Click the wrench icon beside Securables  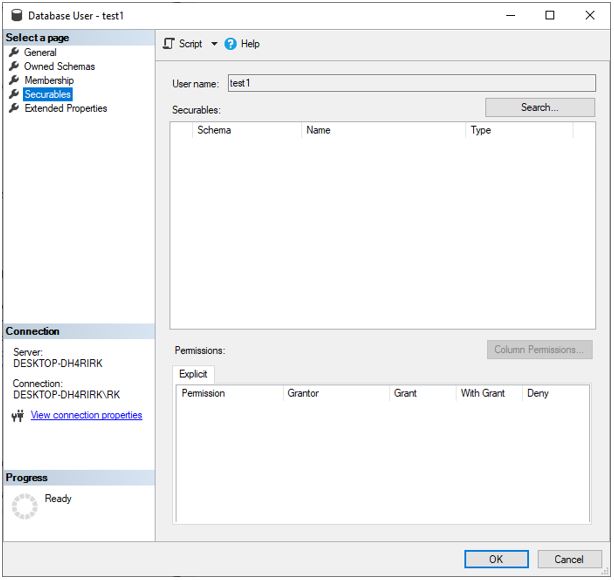pos(14,94)
